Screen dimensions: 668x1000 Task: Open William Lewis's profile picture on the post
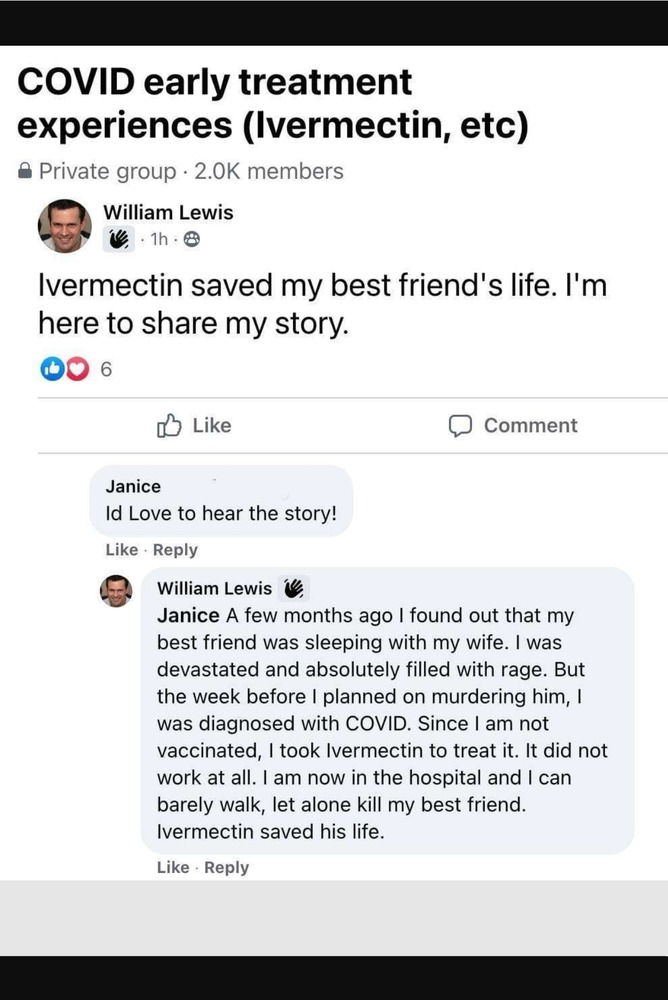[x=64, y=226]
